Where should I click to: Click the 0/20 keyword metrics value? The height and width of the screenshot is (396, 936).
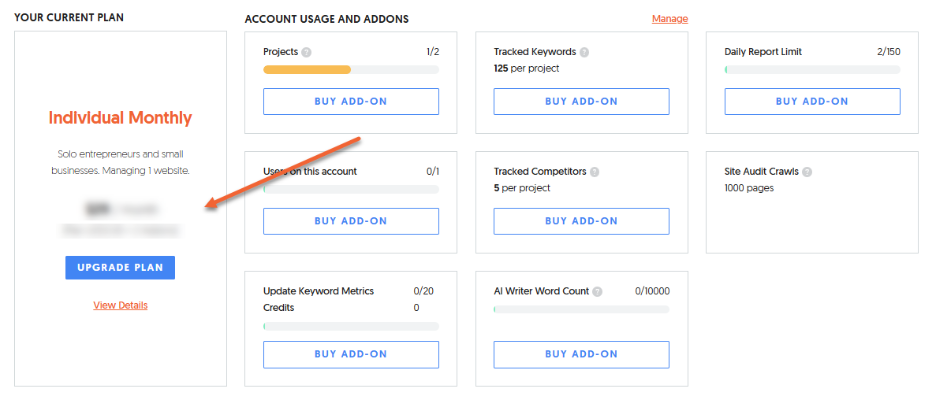coord(423,291)
